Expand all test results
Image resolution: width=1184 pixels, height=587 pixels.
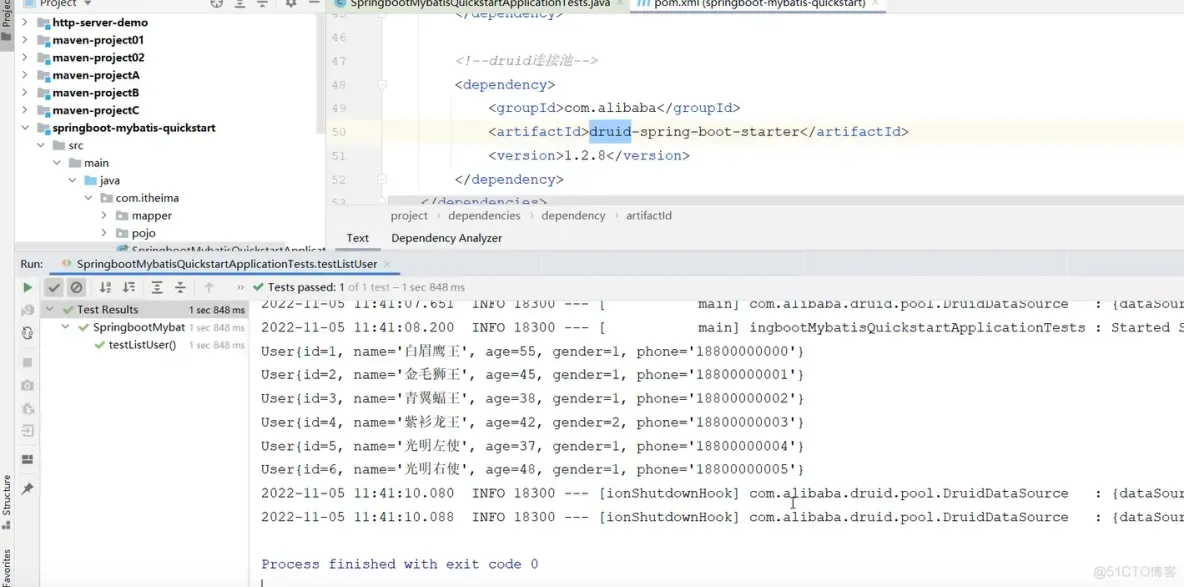pos(157,287)
